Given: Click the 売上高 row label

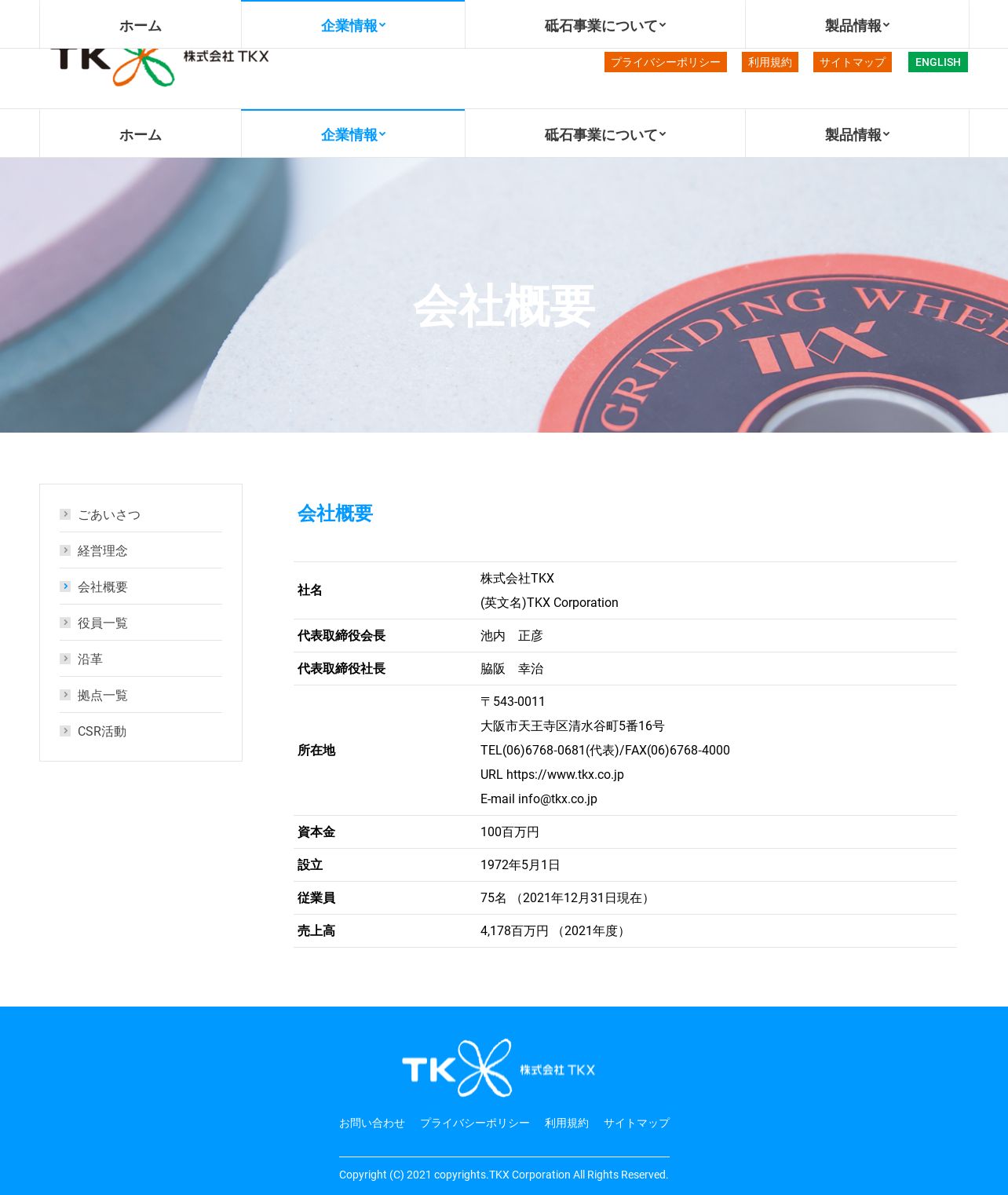Looking at the screenshot, I should [316, 931].
